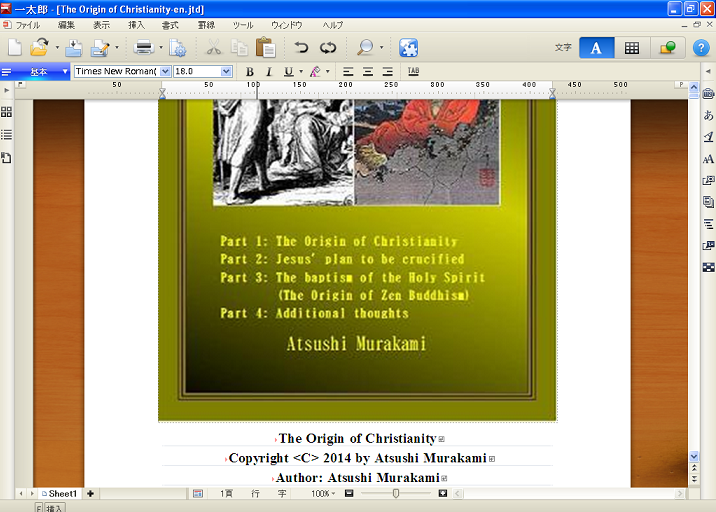Expand the 18.0 font size dropdown
This screenshot has width=716, height=512.
(x=227, y=72)
